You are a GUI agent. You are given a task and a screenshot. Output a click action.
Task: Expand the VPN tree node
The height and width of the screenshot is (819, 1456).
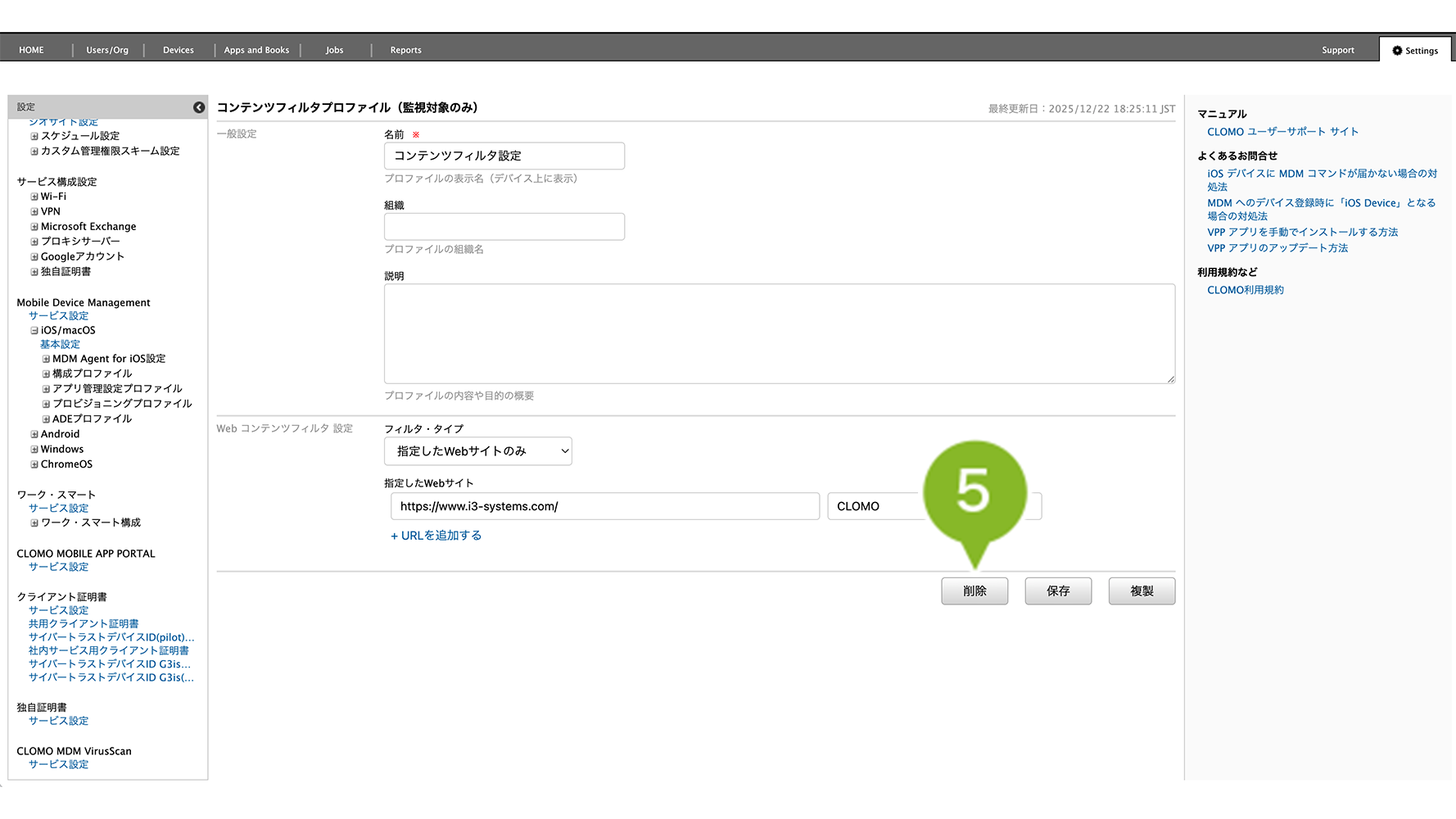pyautogui.click(x=34, y=211)
